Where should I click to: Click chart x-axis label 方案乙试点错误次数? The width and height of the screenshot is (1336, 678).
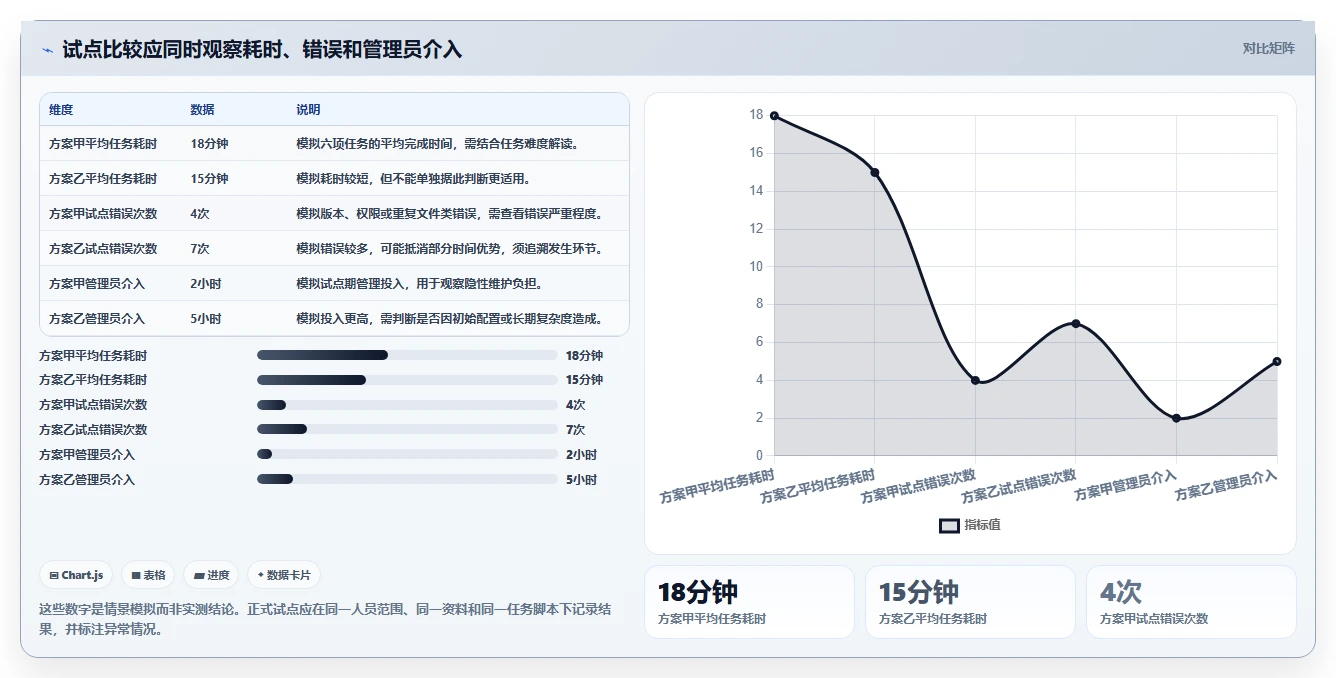click(1019, 486)
